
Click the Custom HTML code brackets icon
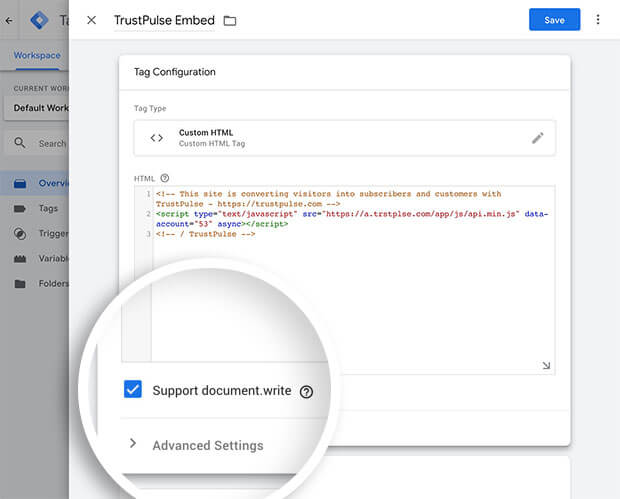pyautogui.click(x=157, y=138)
